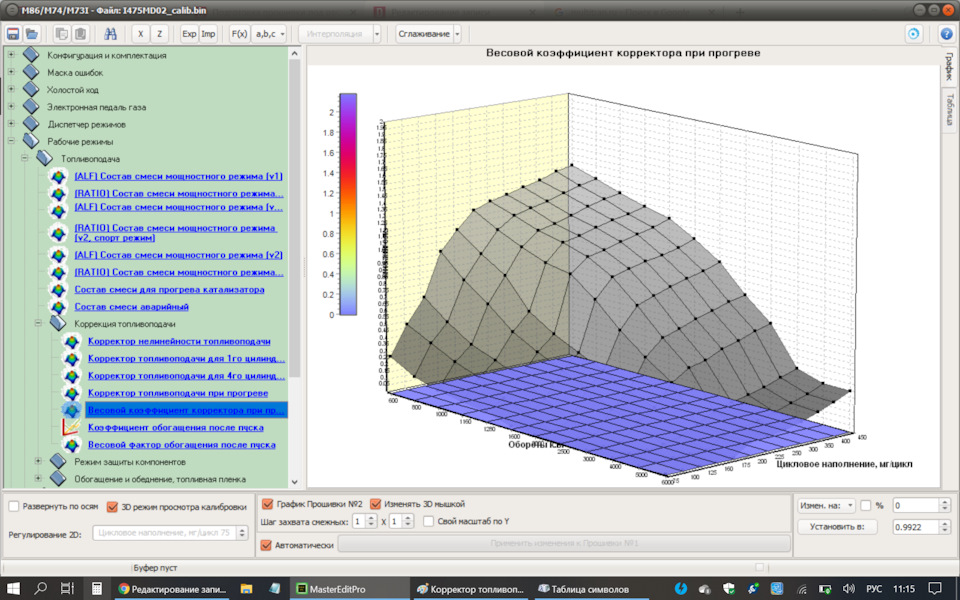Switch to 'Таблица символов' taskbar window
The width and height of the screenshot is (960, 600).
[590, 589]
